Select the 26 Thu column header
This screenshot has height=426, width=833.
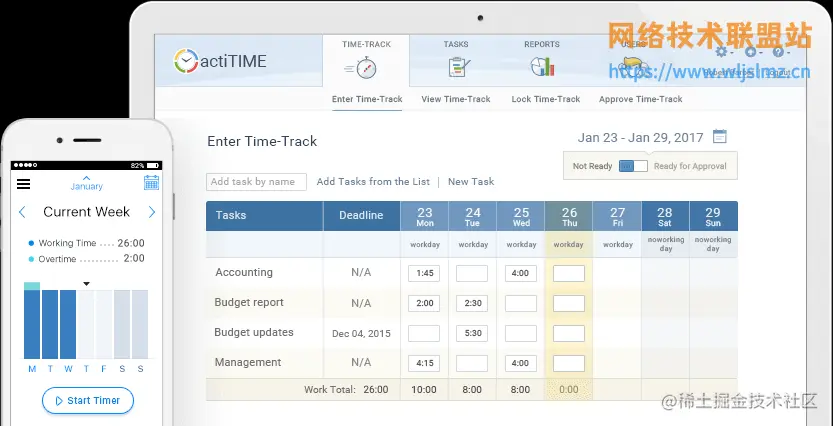(x=569, y=216)
